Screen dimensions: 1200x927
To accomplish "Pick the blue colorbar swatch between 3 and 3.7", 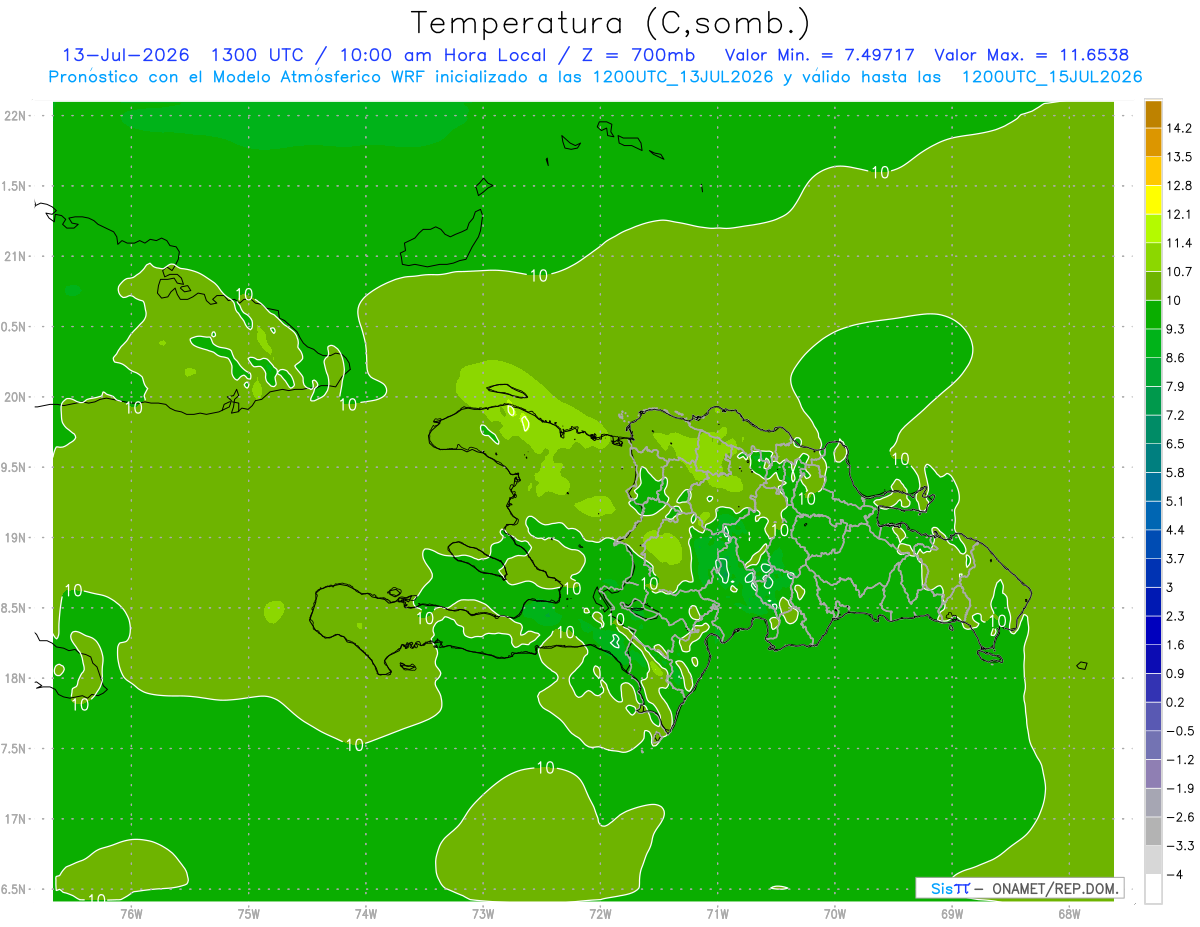I will tap(1153, 573).
